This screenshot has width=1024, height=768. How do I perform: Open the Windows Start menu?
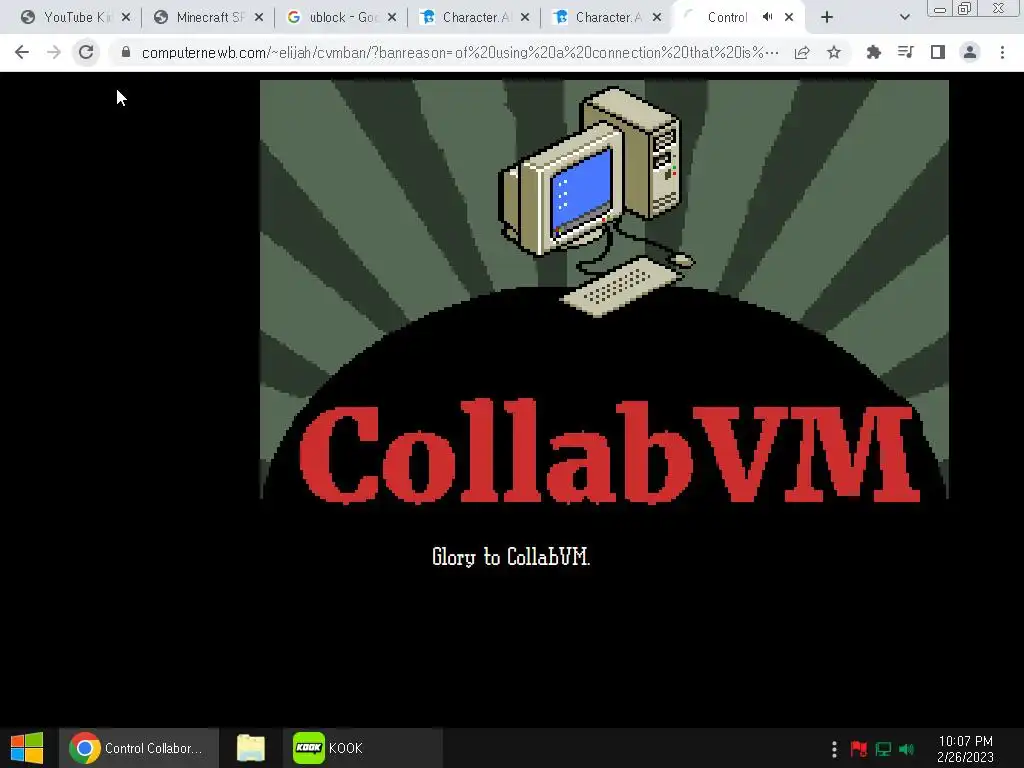pos(27,748)
